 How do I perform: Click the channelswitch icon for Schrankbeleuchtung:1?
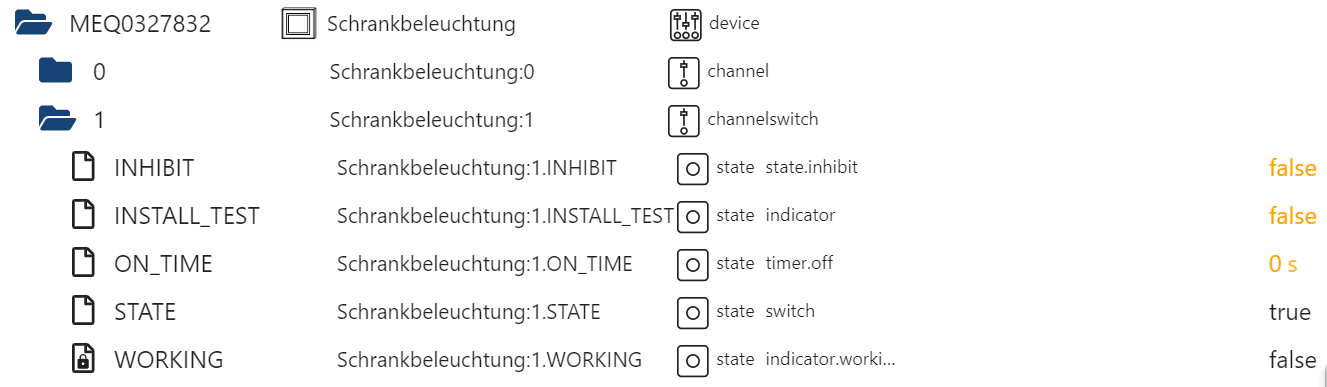tap(684, 120)
